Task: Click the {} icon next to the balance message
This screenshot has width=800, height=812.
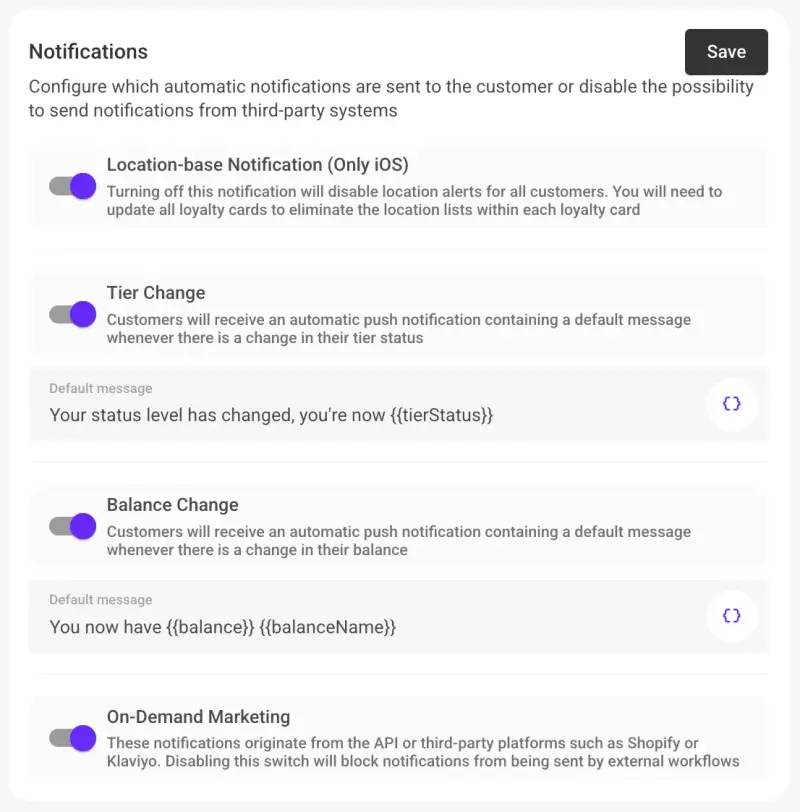Action: point(732,616)
